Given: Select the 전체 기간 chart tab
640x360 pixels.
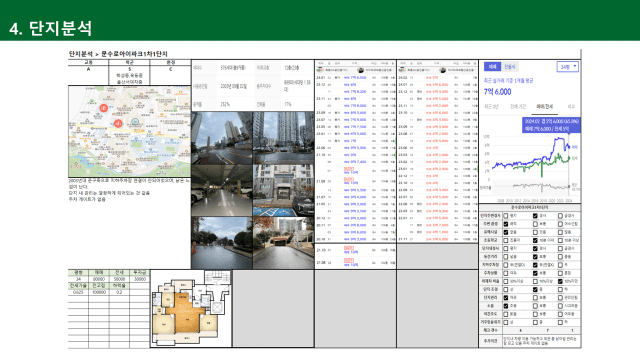Looking at the screenshot, I should [x=518, y=107].
